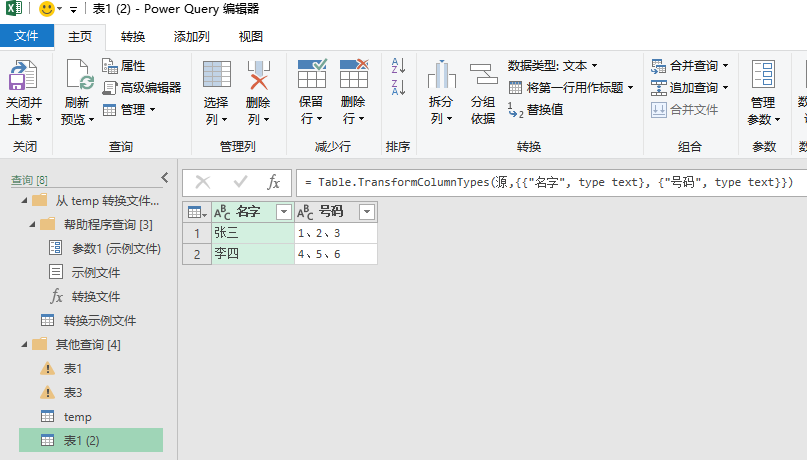Select the 转换示例文件 query

(89, 321)
